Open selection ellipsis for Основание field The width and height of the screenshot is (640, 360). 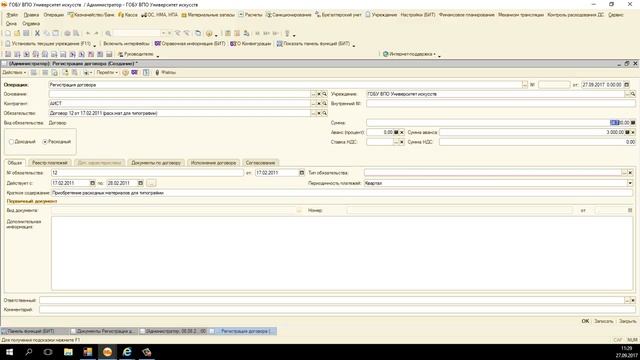(314, 94)
